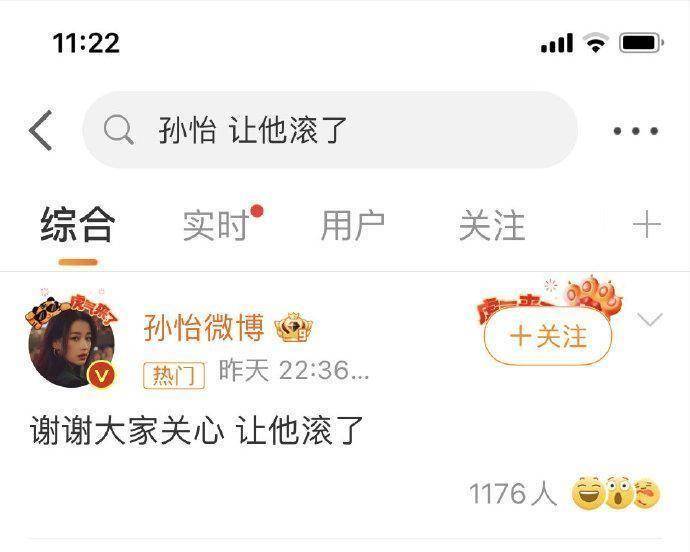Click the crown membership badge icon

pyautogui.click(x=293, y=328)
